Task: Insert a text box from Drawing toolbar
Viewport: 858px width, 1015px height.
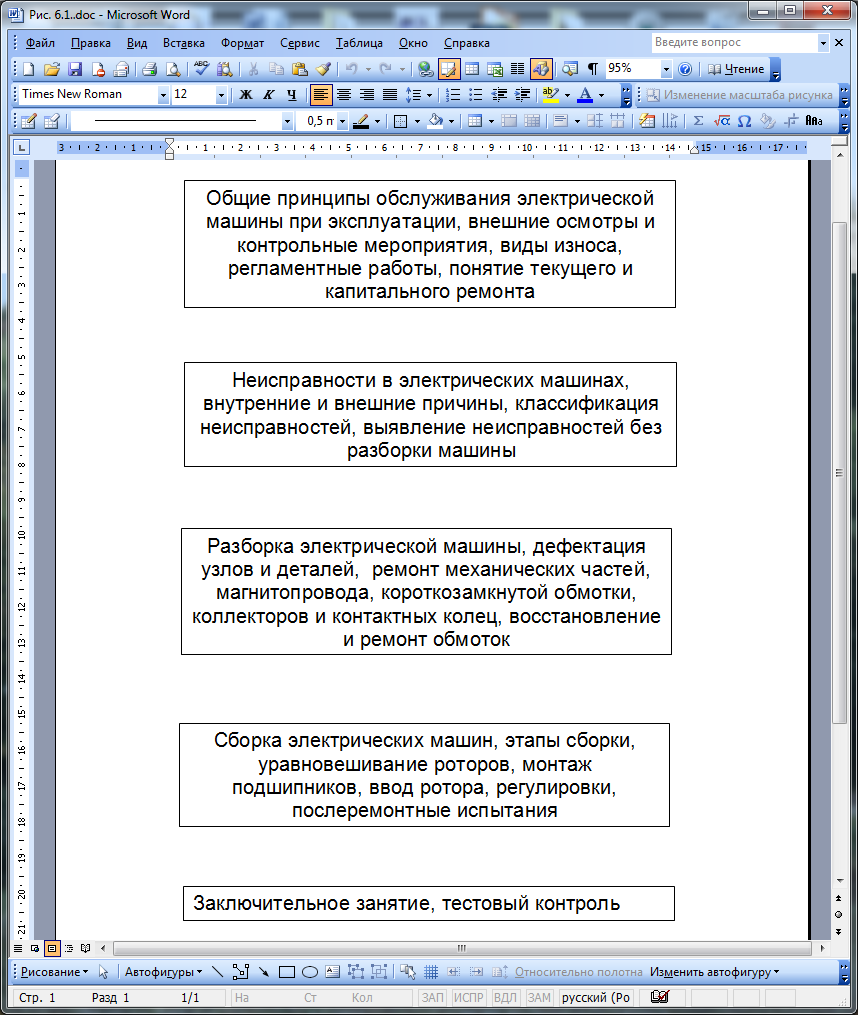Action: pyautogui.click(x=333, y=972)
